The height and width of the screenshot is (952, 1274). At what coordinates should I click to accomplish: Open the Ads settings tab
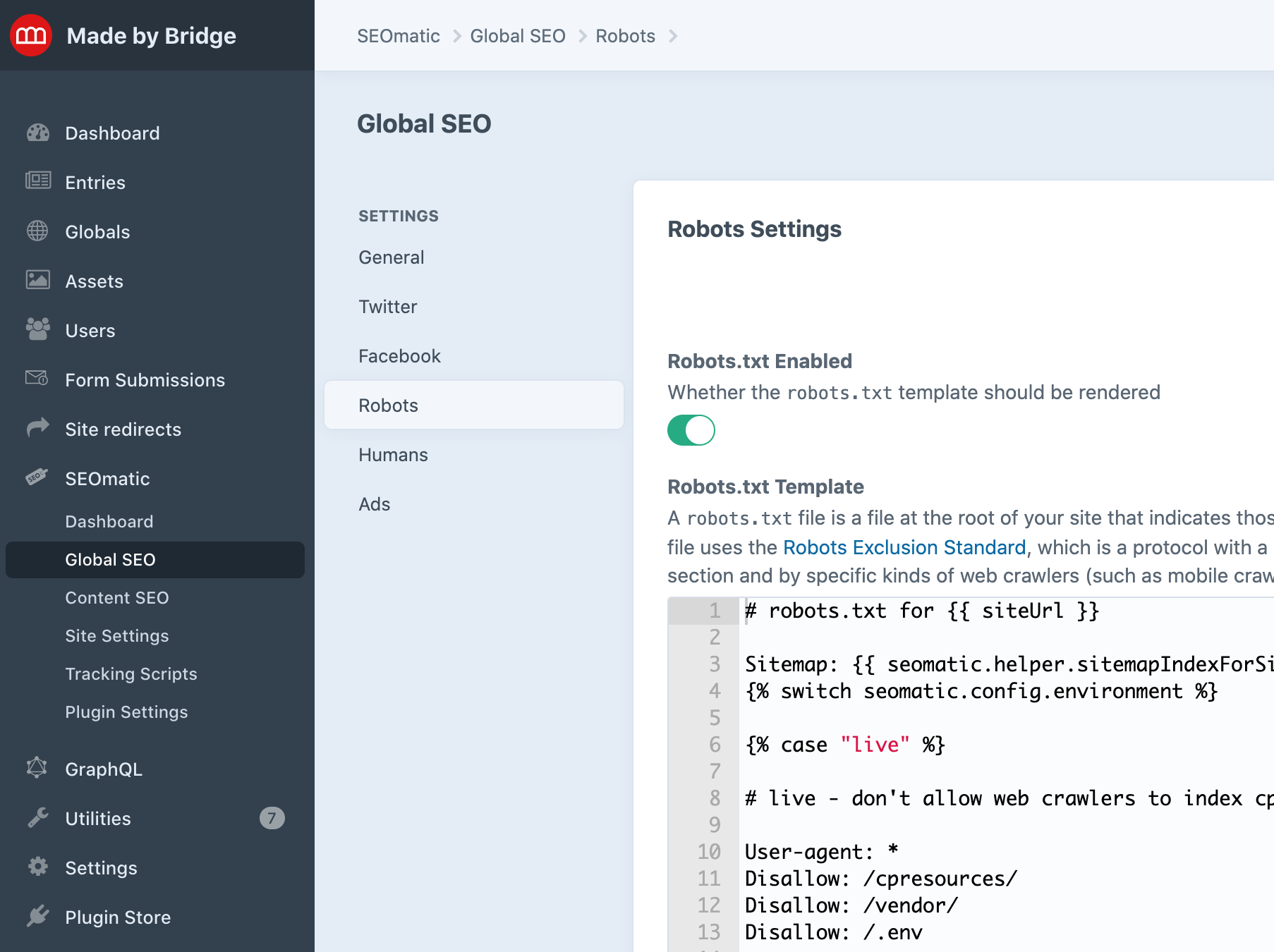click(474, 504)
